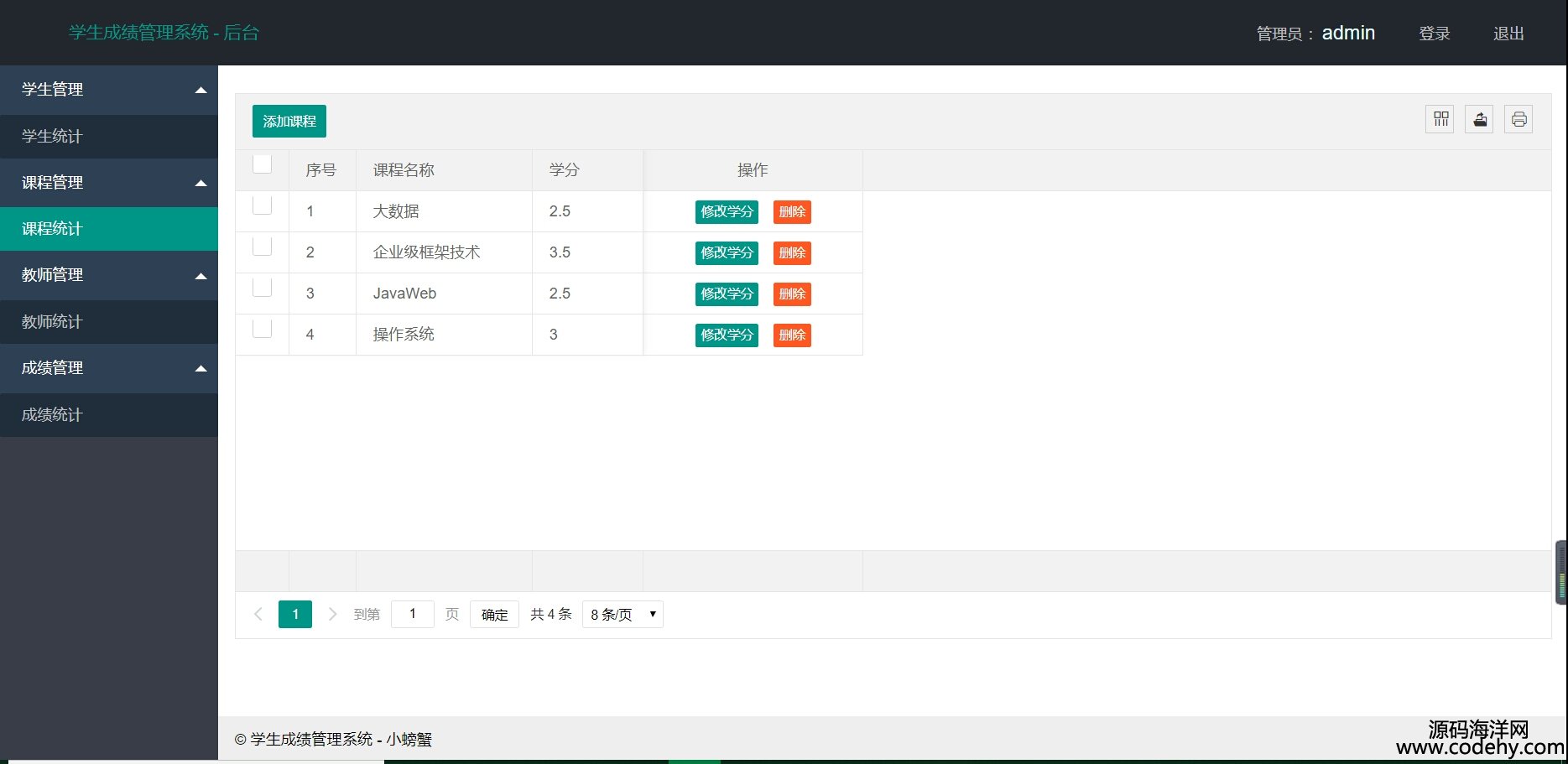Click the page number input field
The image size is (1568, 764).
[x=413, y=614]
